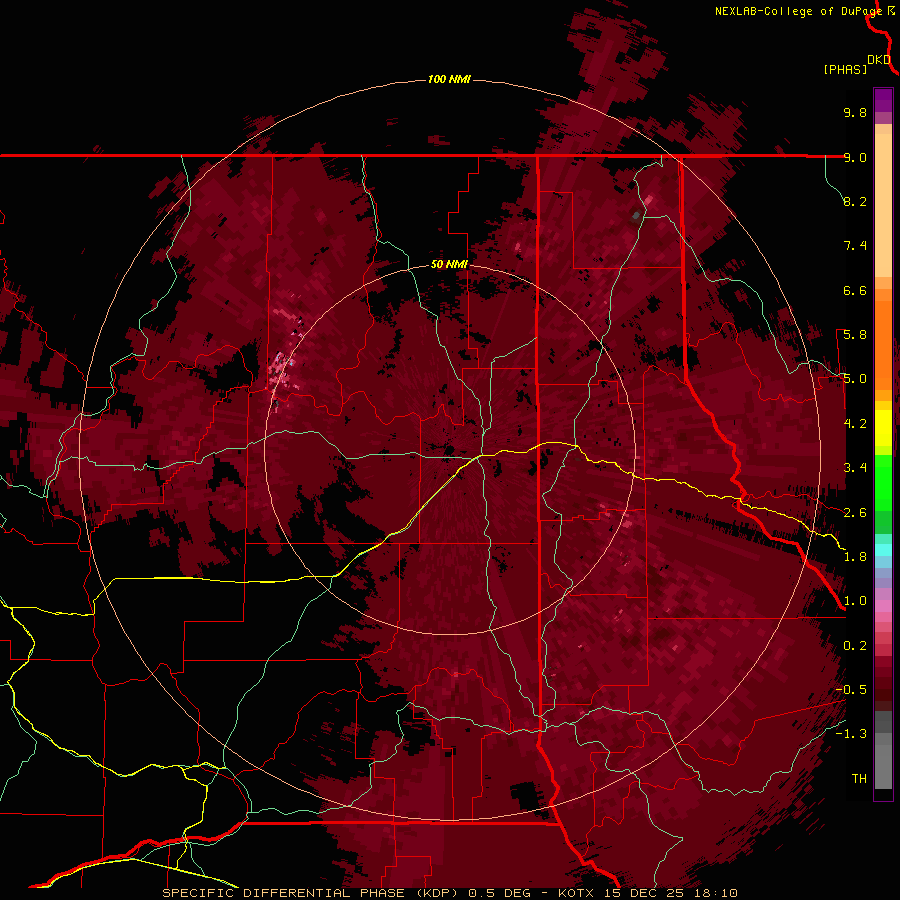This screenshot has height=900, width=900.
Task: Click the DKD label near the scale
Action: pyautogui.click(x=879, y=60)
